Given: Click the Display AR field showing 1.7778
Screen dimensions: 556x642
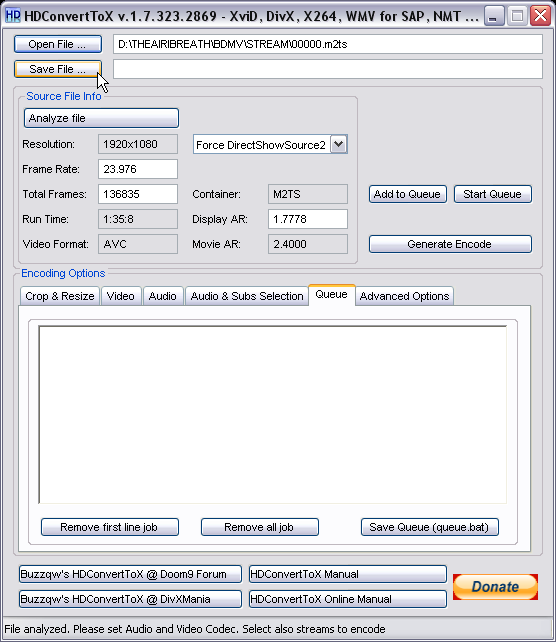Looking at the screenshot, I should (308, 219).
